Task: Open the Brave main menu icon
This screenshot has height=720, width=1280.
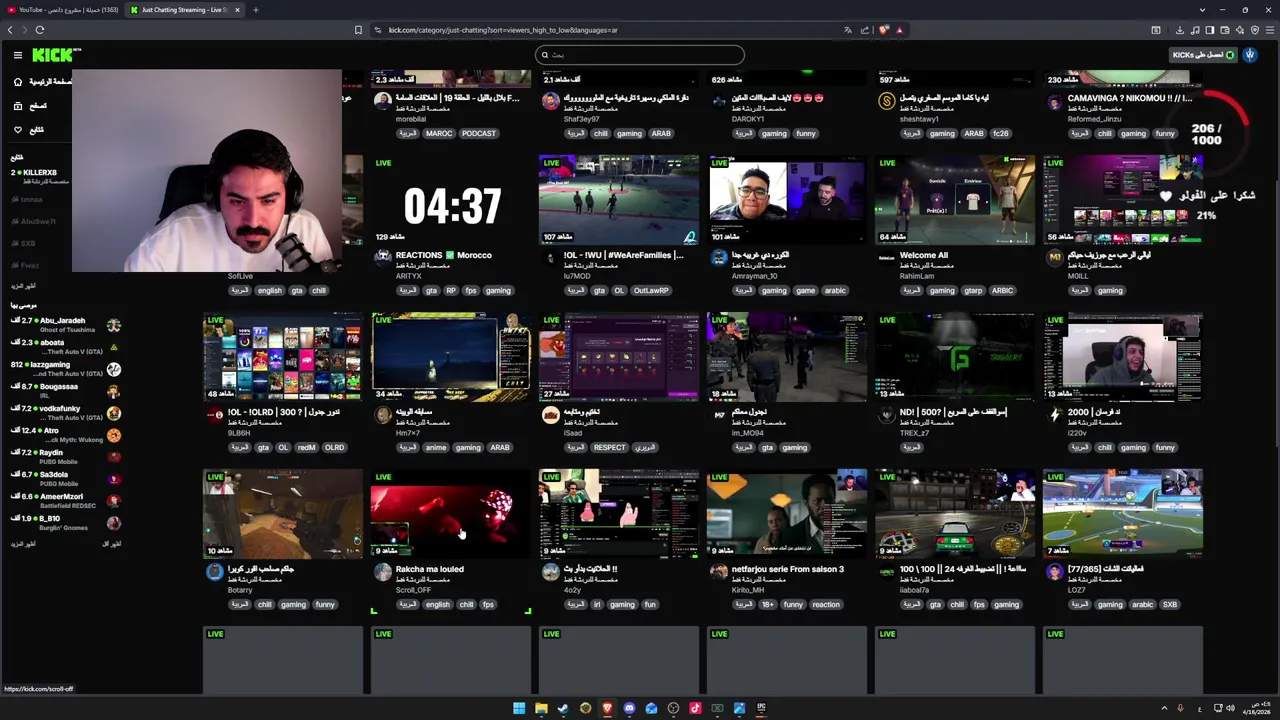Action: click(x=1270, y=30)
